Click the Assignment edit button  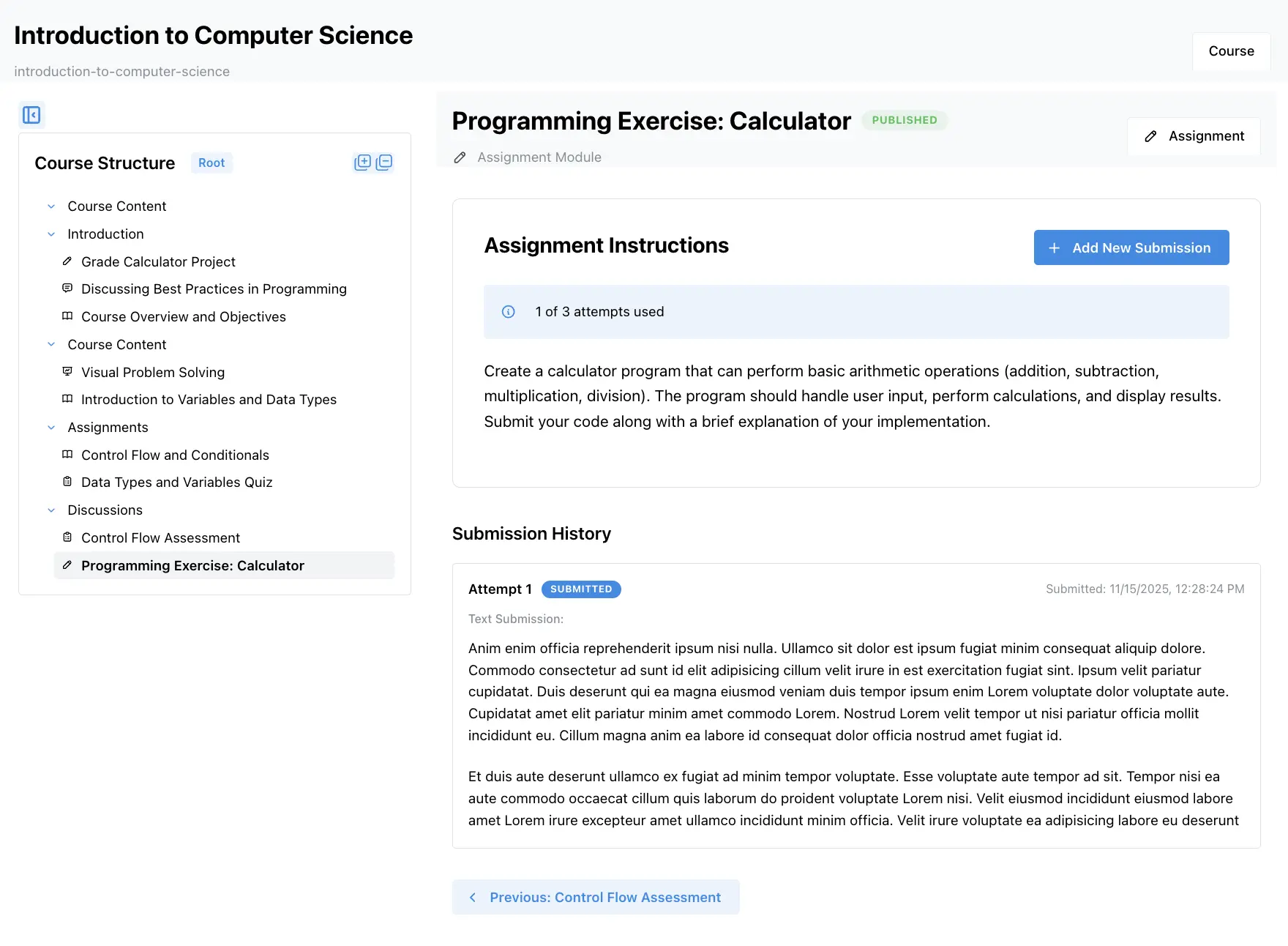click(1194, 136)
